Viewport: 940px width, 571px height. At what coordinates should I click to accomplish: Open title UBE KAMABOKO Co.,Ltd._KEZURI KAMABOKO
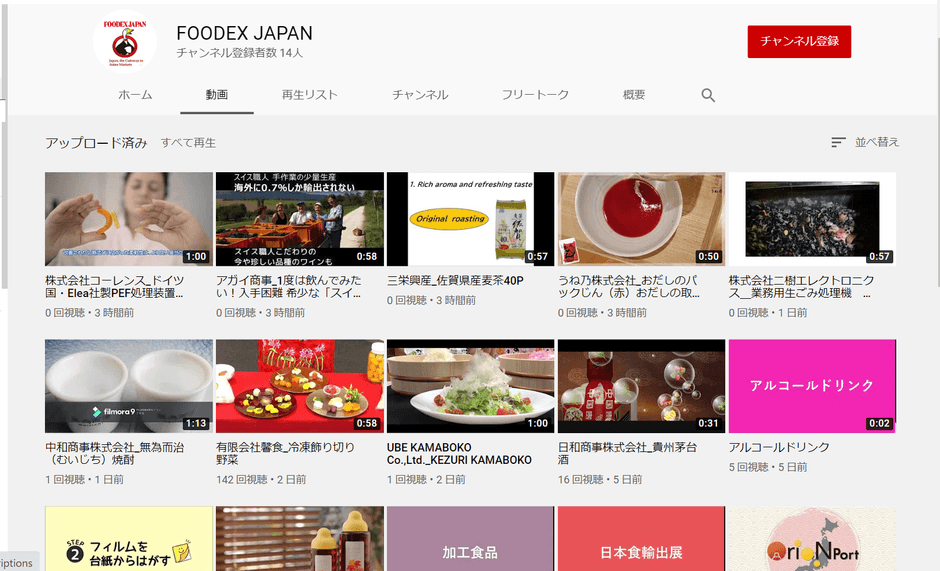[459, 453]
